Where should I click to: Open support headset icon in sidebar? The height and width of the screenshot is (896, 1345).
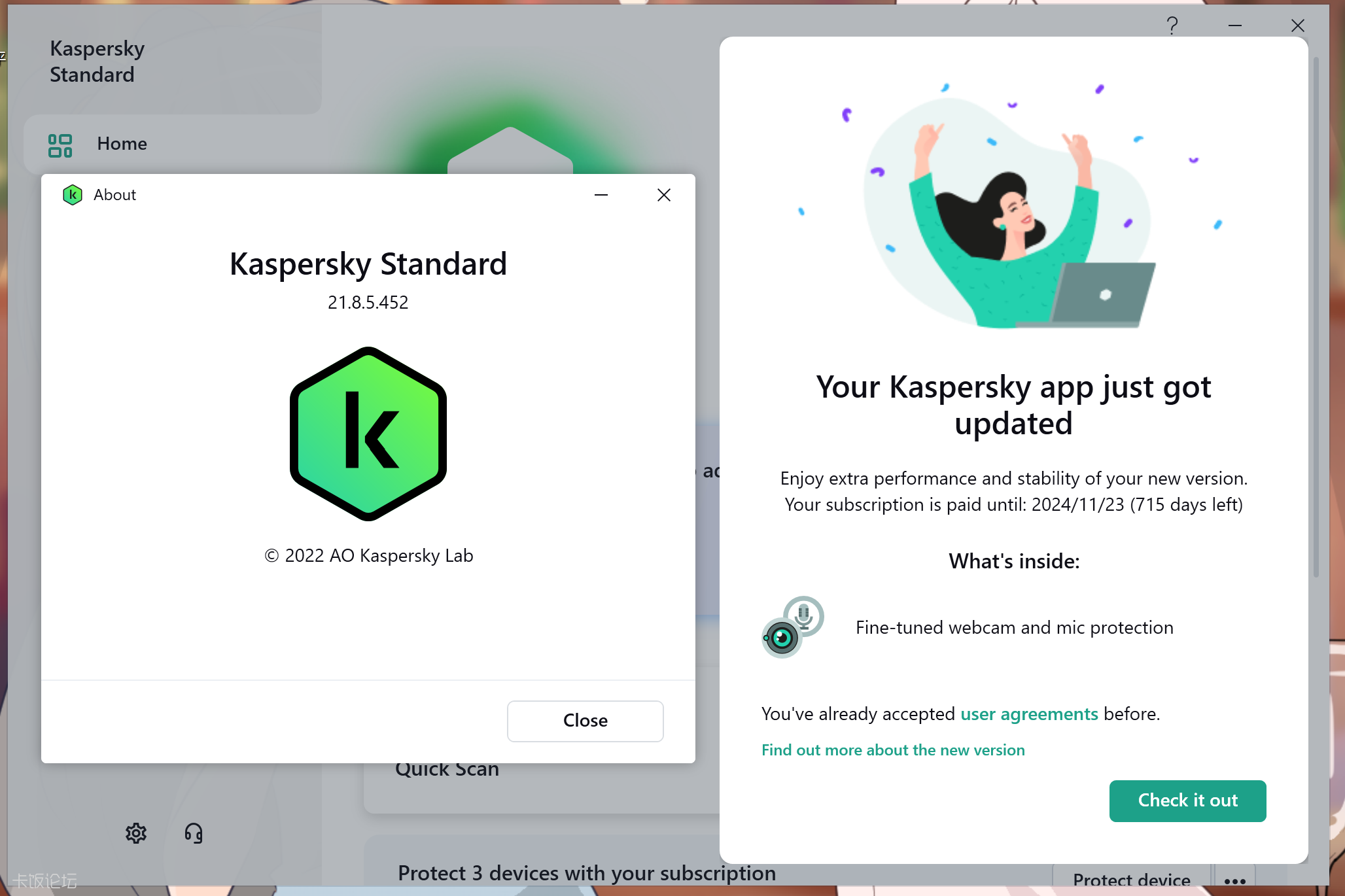[194, 833]
